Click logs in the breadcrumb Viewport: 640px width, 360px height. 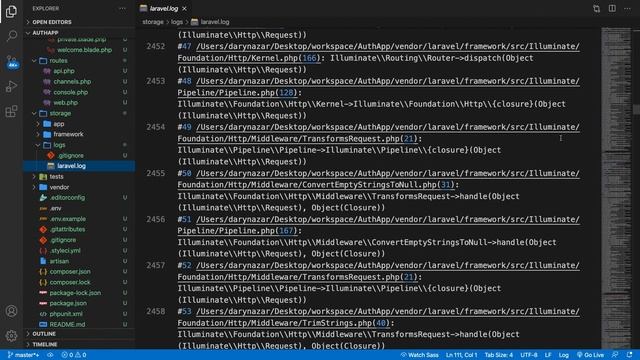177,22
